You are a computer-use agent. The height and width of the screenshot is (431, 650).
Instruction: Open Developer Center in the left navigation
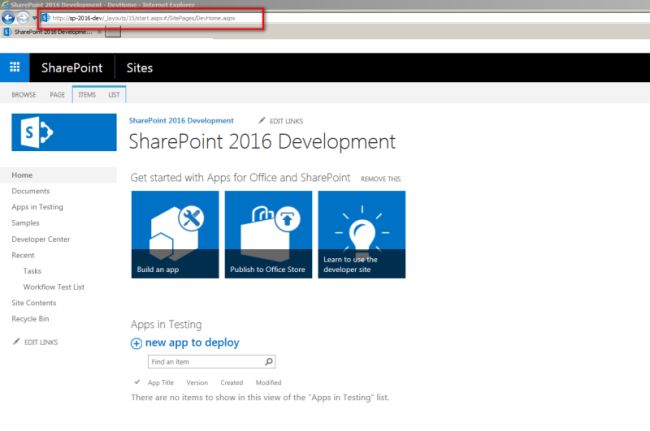[x=41, y=239]
